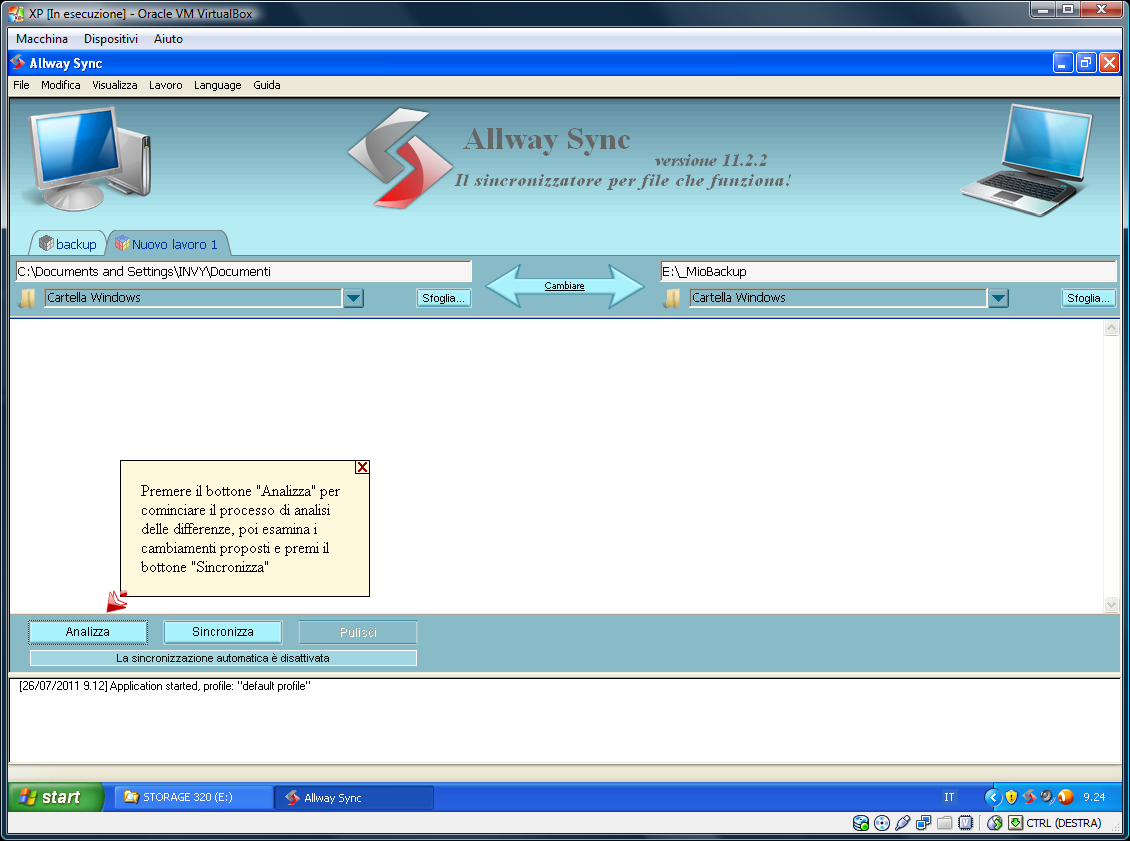
Task: Click the yellow security shield tray icon
Action: [1011, 797]
